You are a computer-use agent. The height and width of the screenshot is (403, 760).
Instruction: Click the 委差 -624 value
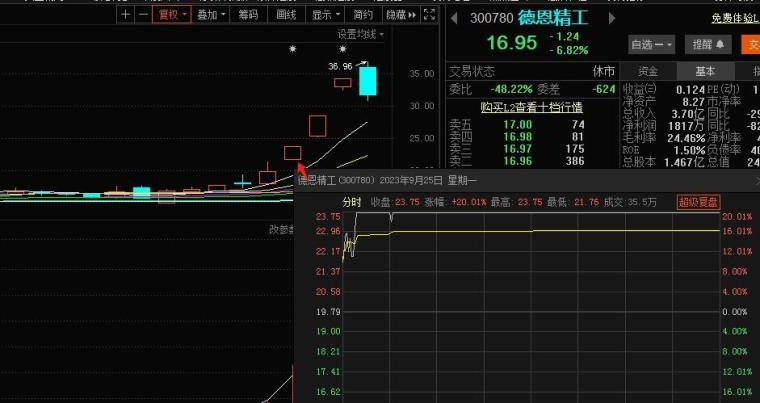pos(603,89)
